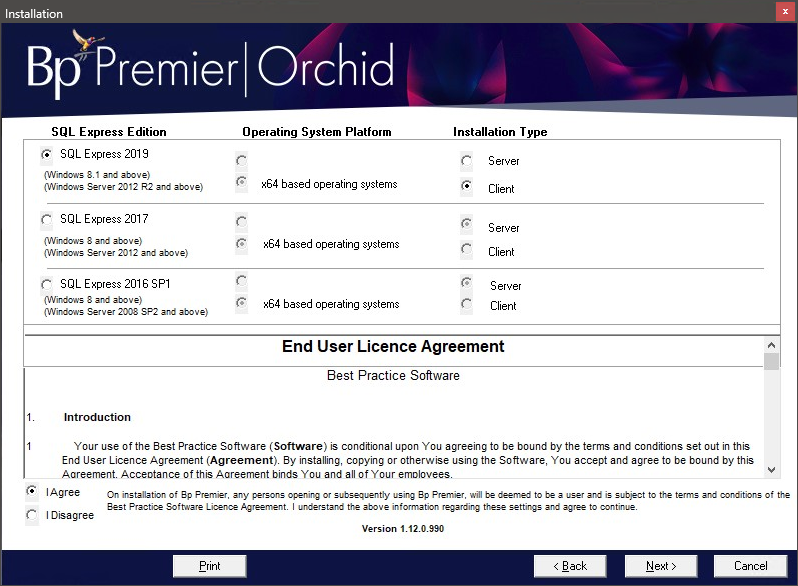The image size is (798, 586).
Task: Click the licence agreement scroll down arrow
Action: coord(772,470)
